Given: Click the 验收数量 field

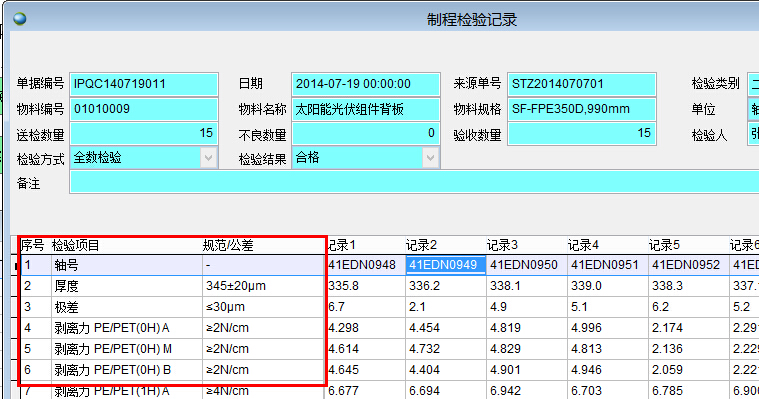Looking at the screenshot, I should pyautogui.click(x=581, y=134).
